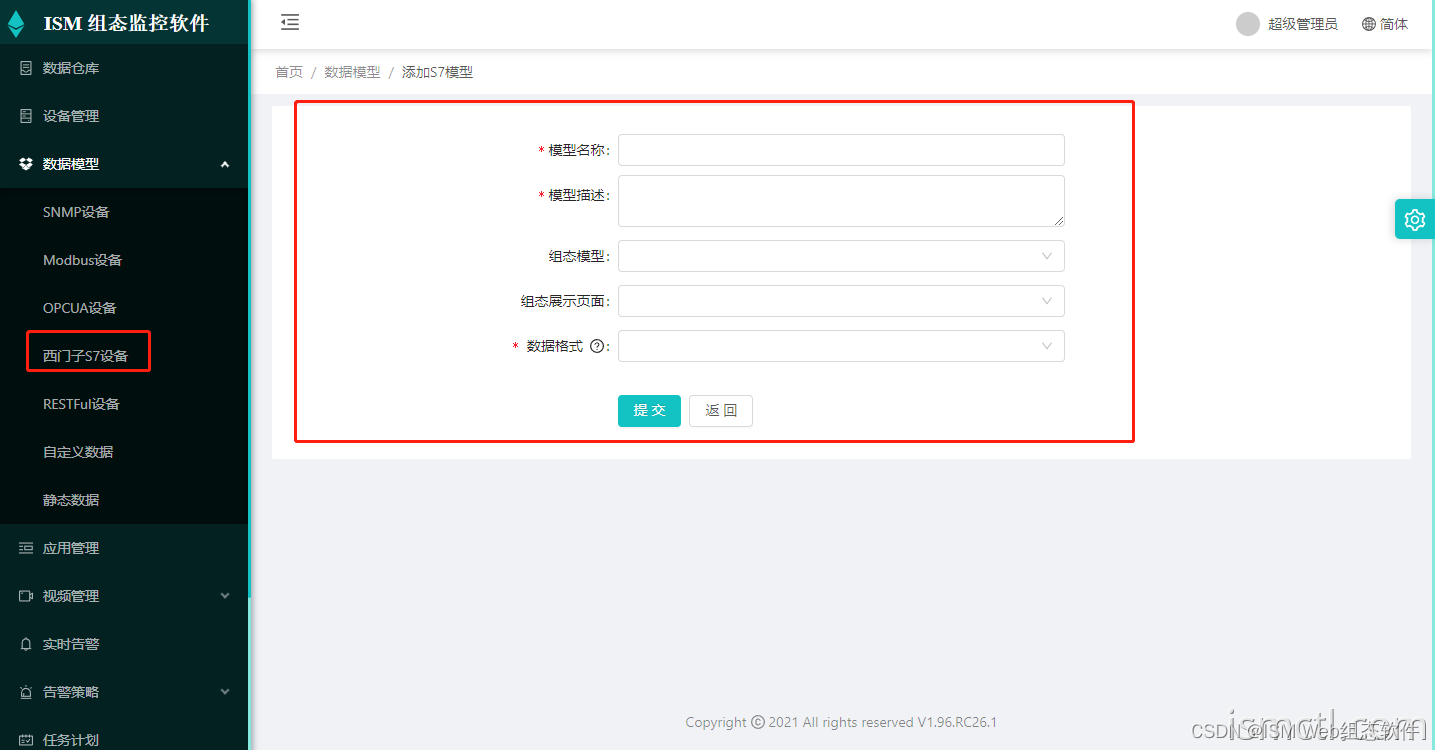This screenshot has width=1435, height=750.
Task: Click the 应用管理 sidebar icon
Action: coord(26,548)
